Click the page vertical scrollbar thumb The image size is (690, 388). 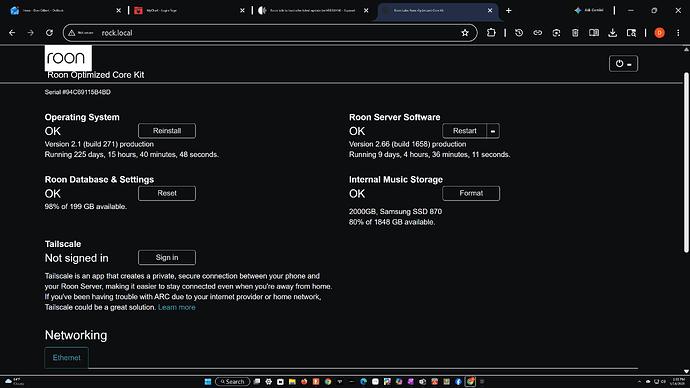tap(686, 162)
